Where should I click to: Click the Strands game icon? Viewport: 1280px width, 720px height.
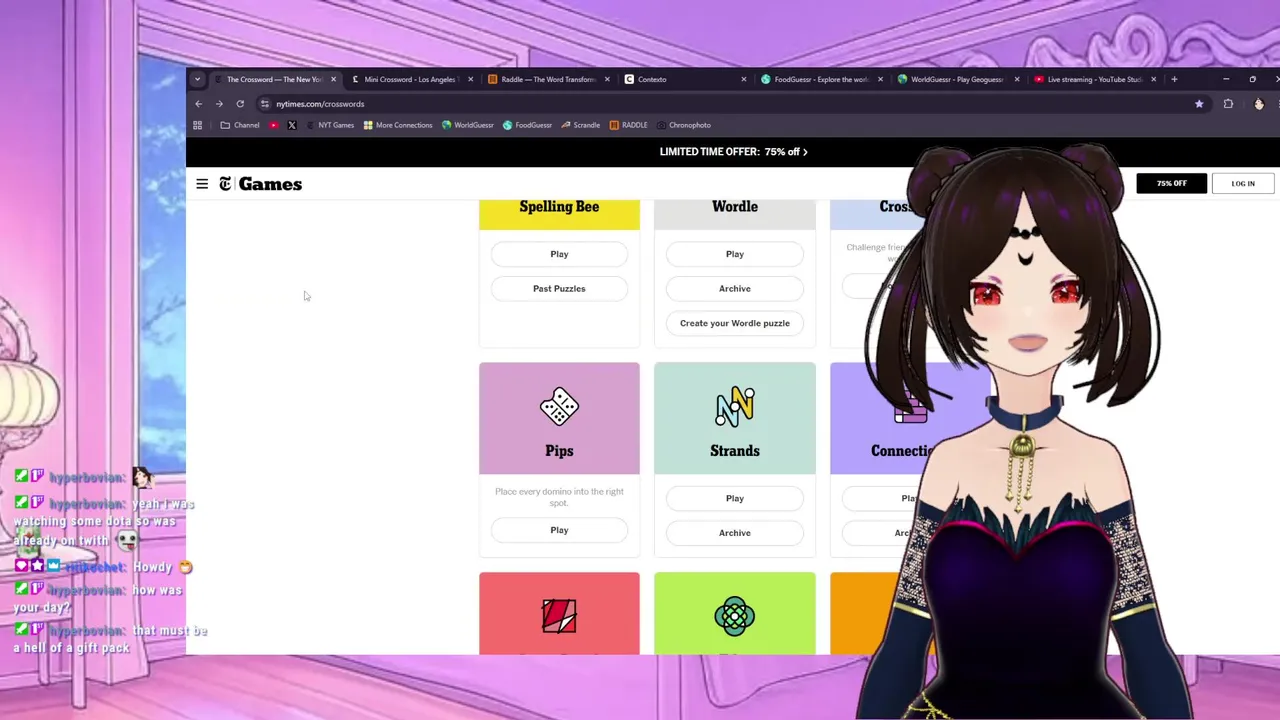(x=735, y=406)
